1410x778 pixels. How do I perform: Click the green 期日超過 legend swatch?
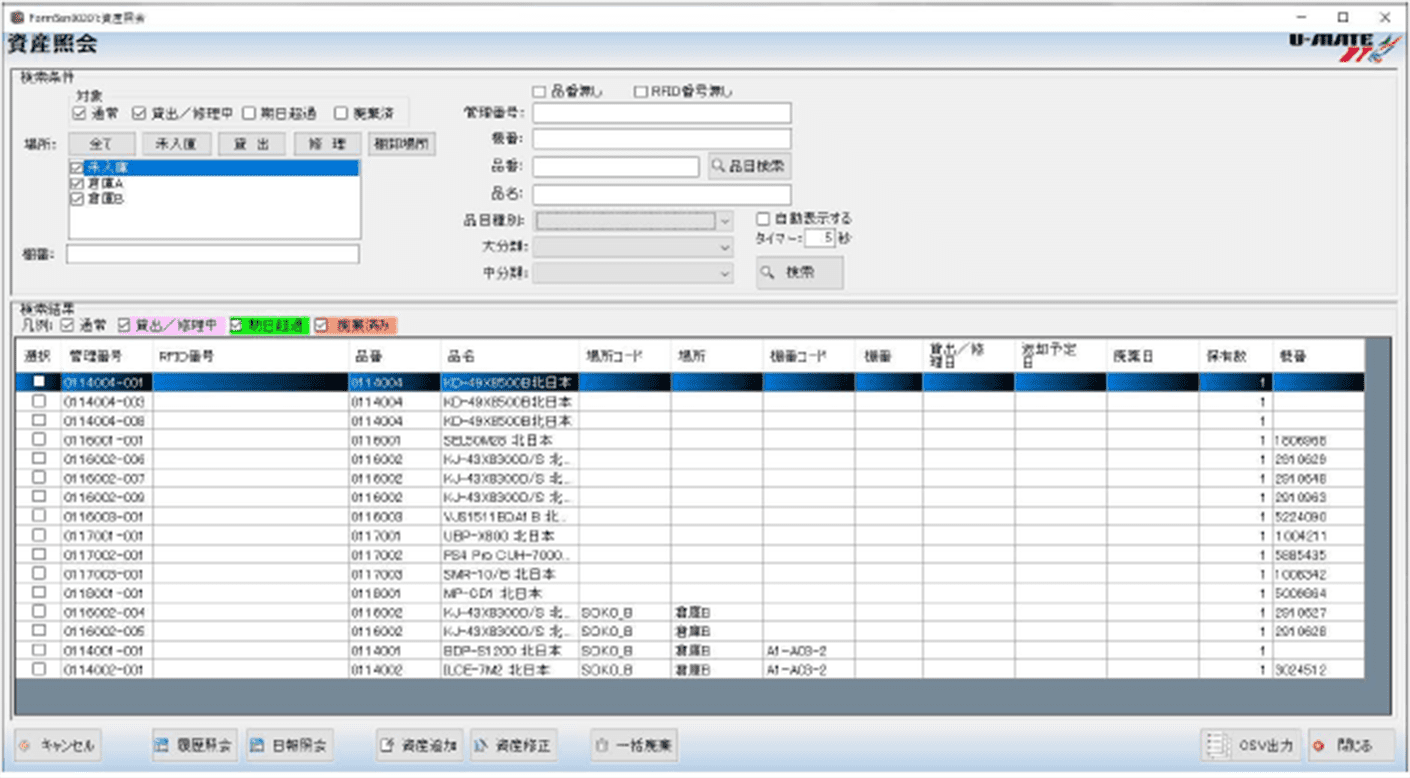click(268, 325)
